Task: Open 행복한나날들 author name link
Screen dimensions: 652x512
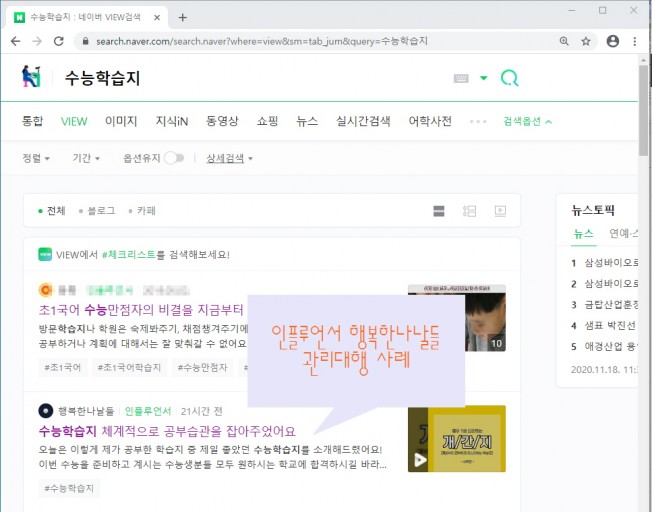Action: (86, 411)
